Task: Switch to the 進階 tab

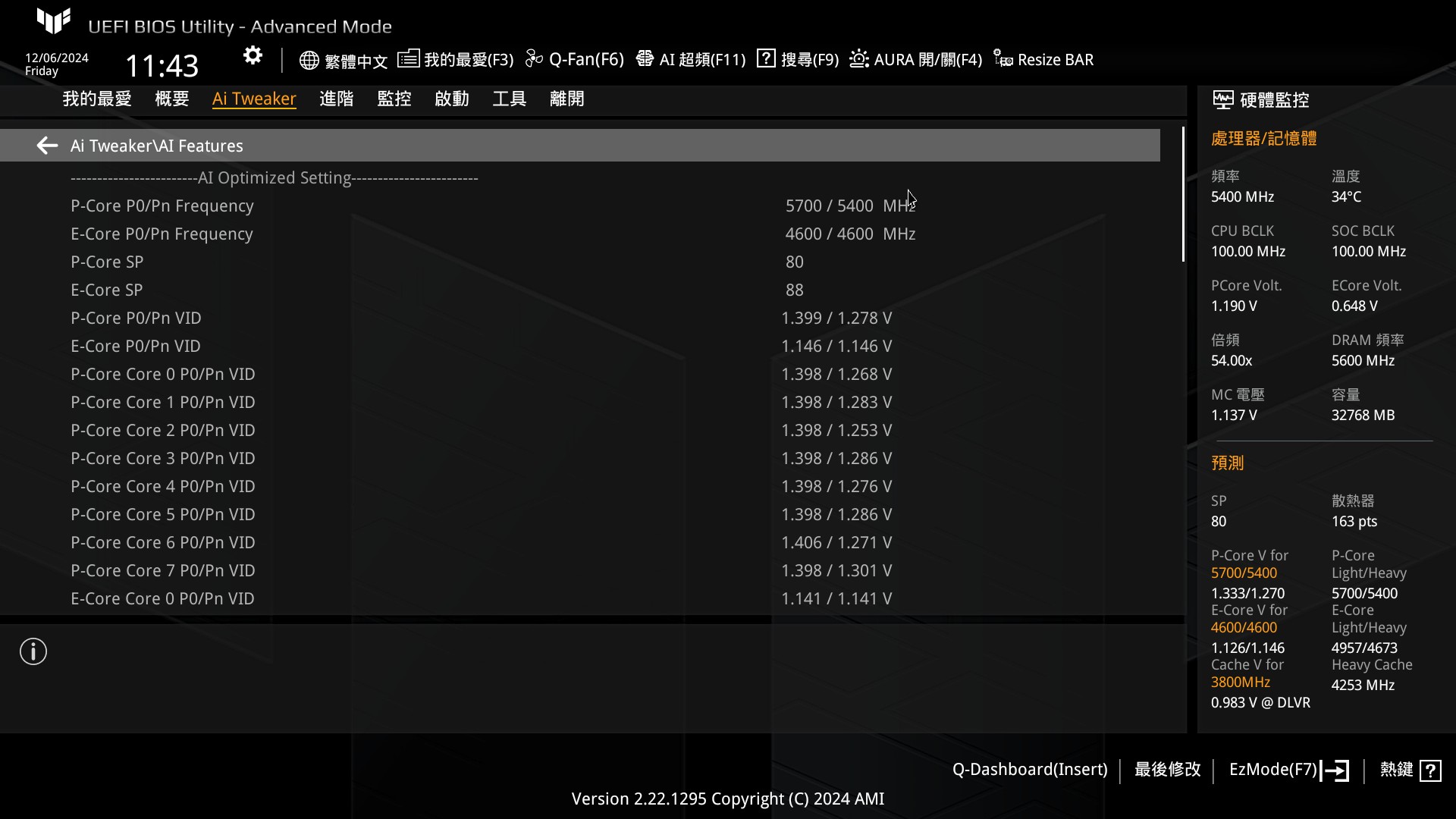Action: (x=337, y=99)
